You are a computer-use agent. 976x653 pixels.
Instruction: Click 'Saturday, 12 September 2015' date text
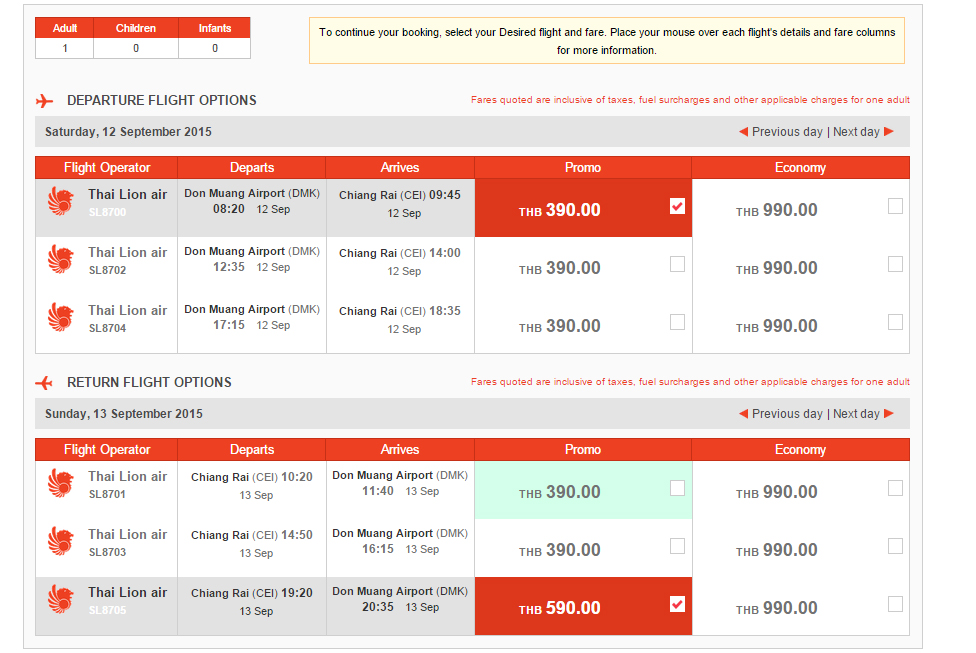128,131
